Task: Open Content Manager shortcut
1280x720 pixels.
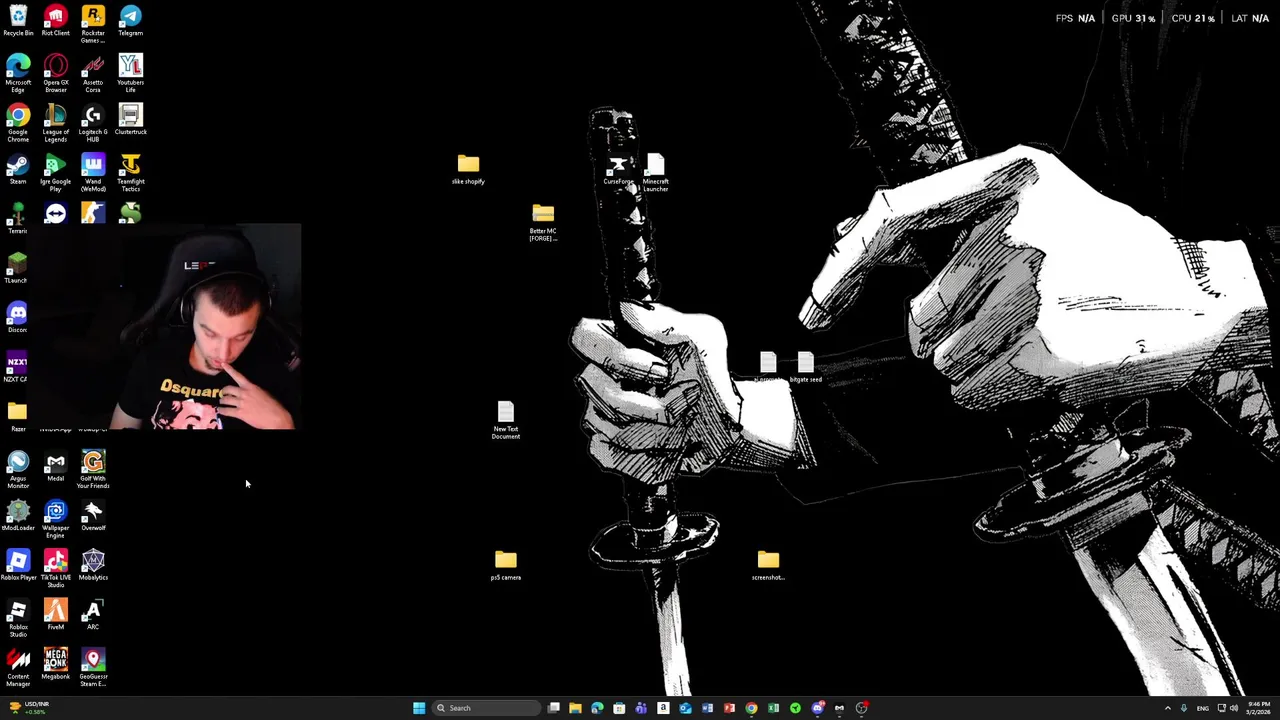Action: pos(18,667)
